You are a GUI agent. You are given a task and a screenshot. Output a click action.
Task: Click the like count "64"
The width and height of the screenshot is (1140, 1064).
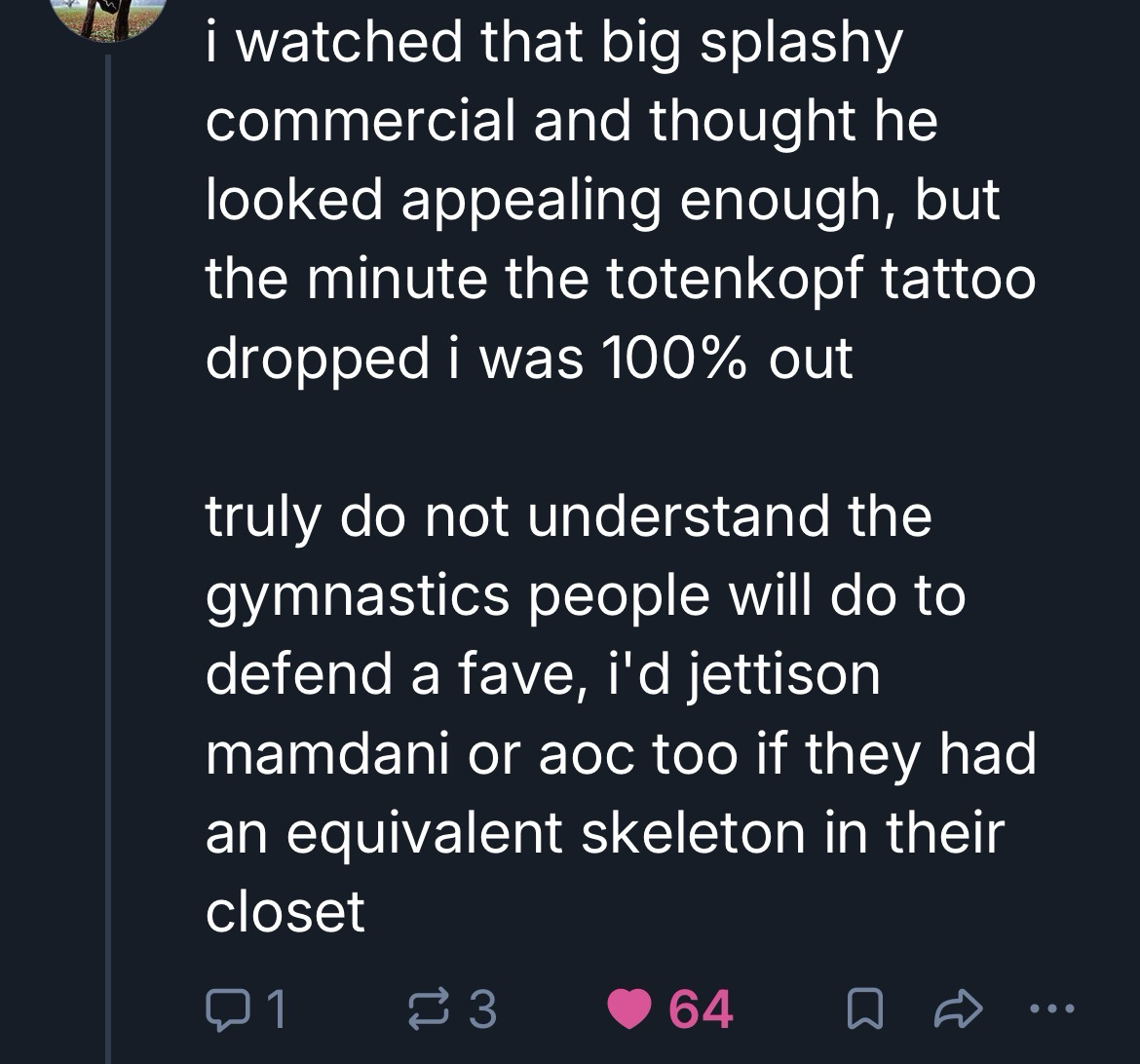[701, 1008]
